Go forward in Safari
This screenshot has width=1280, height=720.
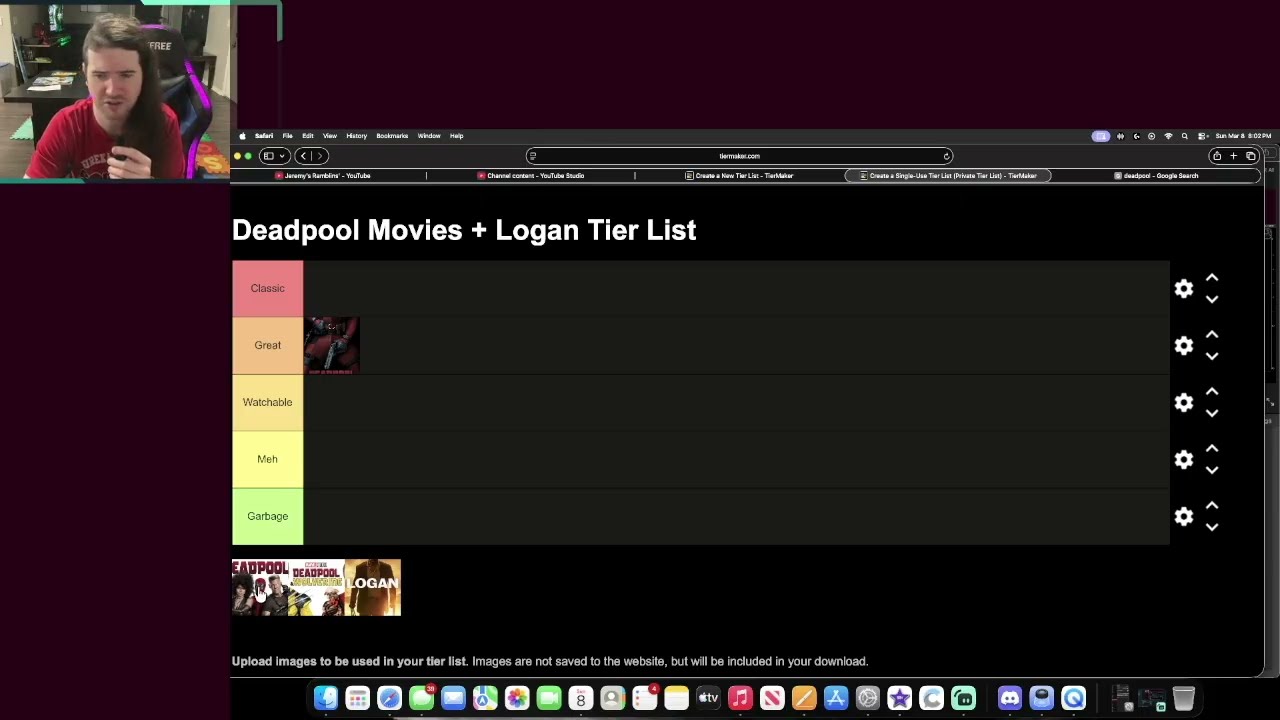coord(320,156)
